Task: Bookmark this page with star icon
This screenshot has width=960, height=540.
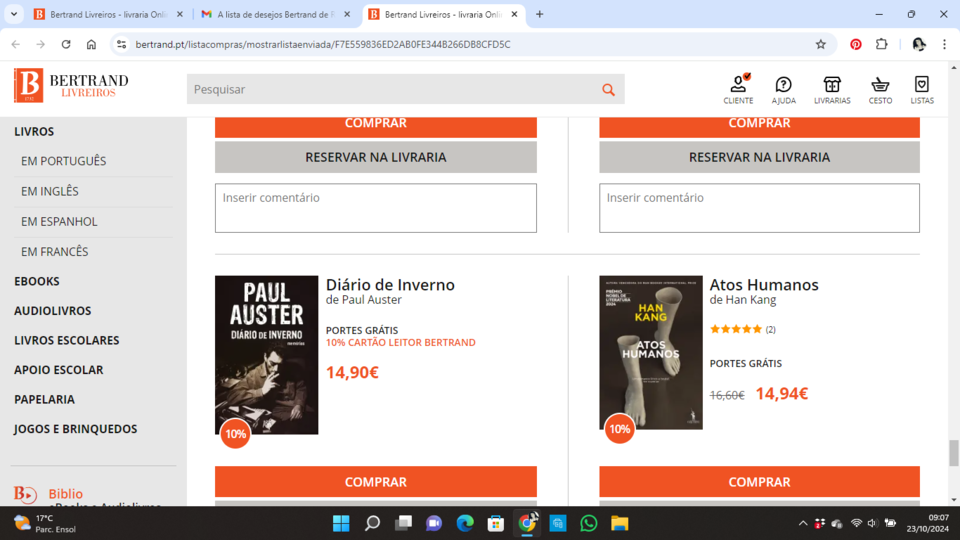Action: pyautogui.click(x=821, y=44)
